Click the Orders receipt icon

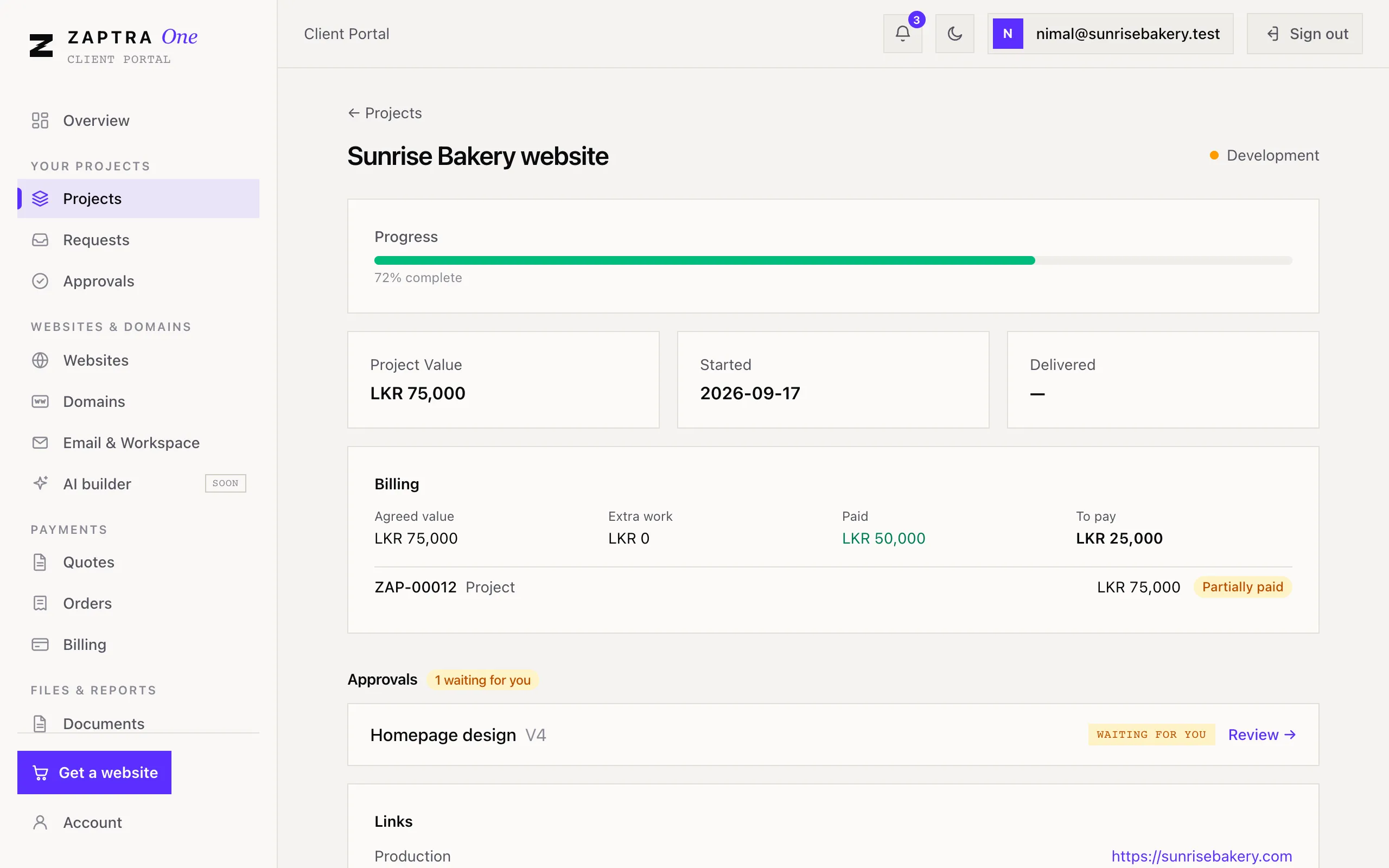40,603
